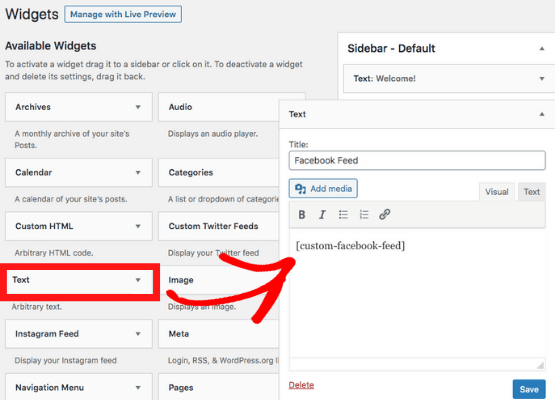The height and width of the screenshot is (400, 555).
Task: Switch to the Visual editor tab
Action: (497, 192)
